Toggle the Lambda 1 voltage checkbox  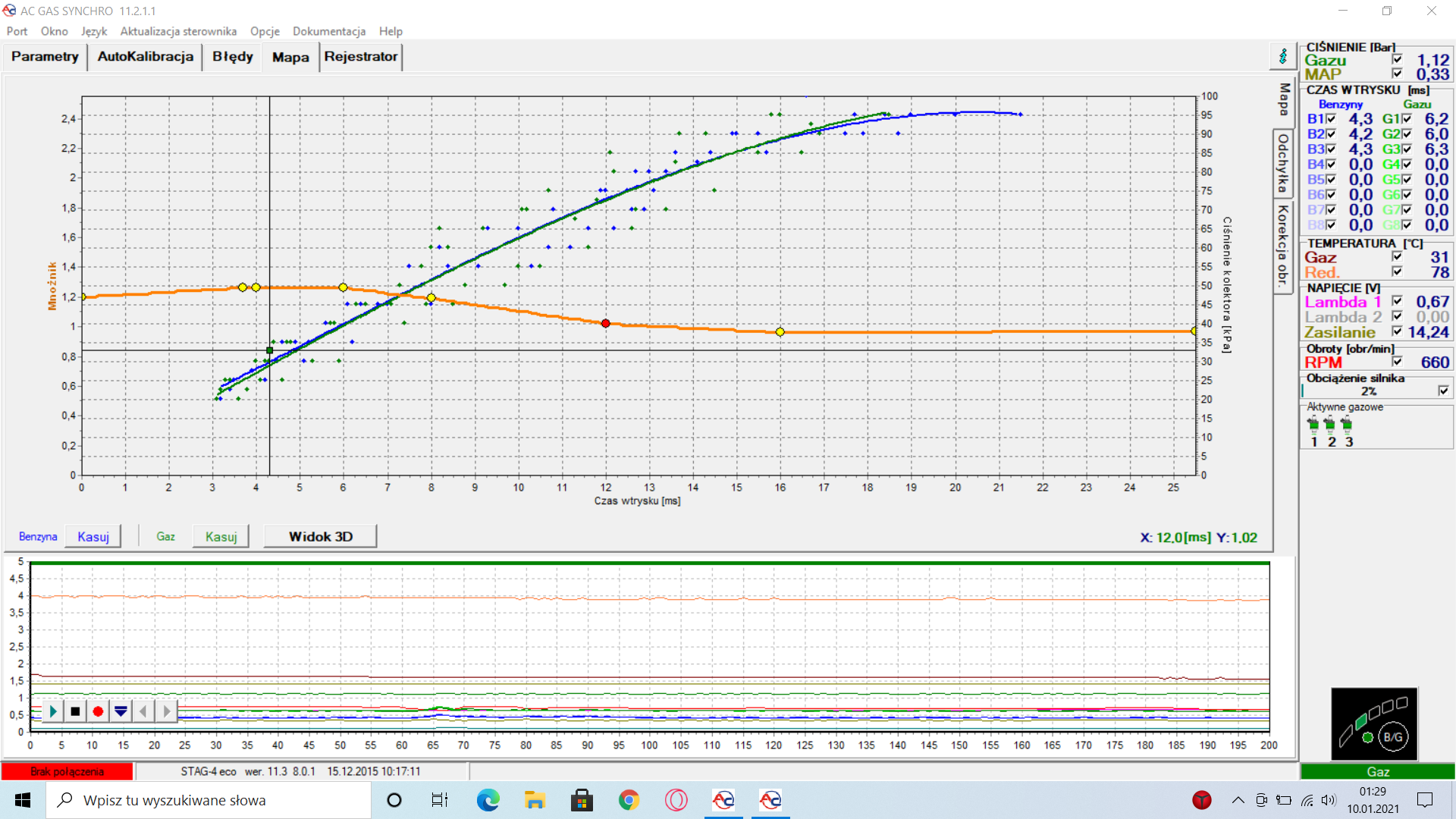pos(1397,301)
